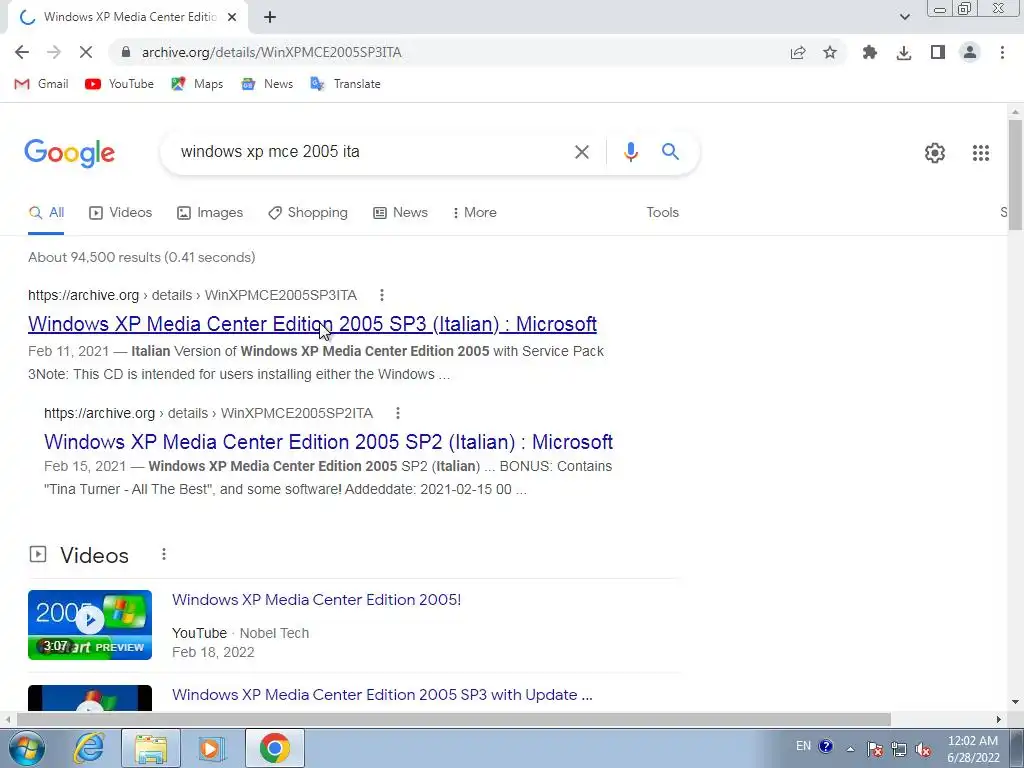Click the network tray icon

pos(899,749)
